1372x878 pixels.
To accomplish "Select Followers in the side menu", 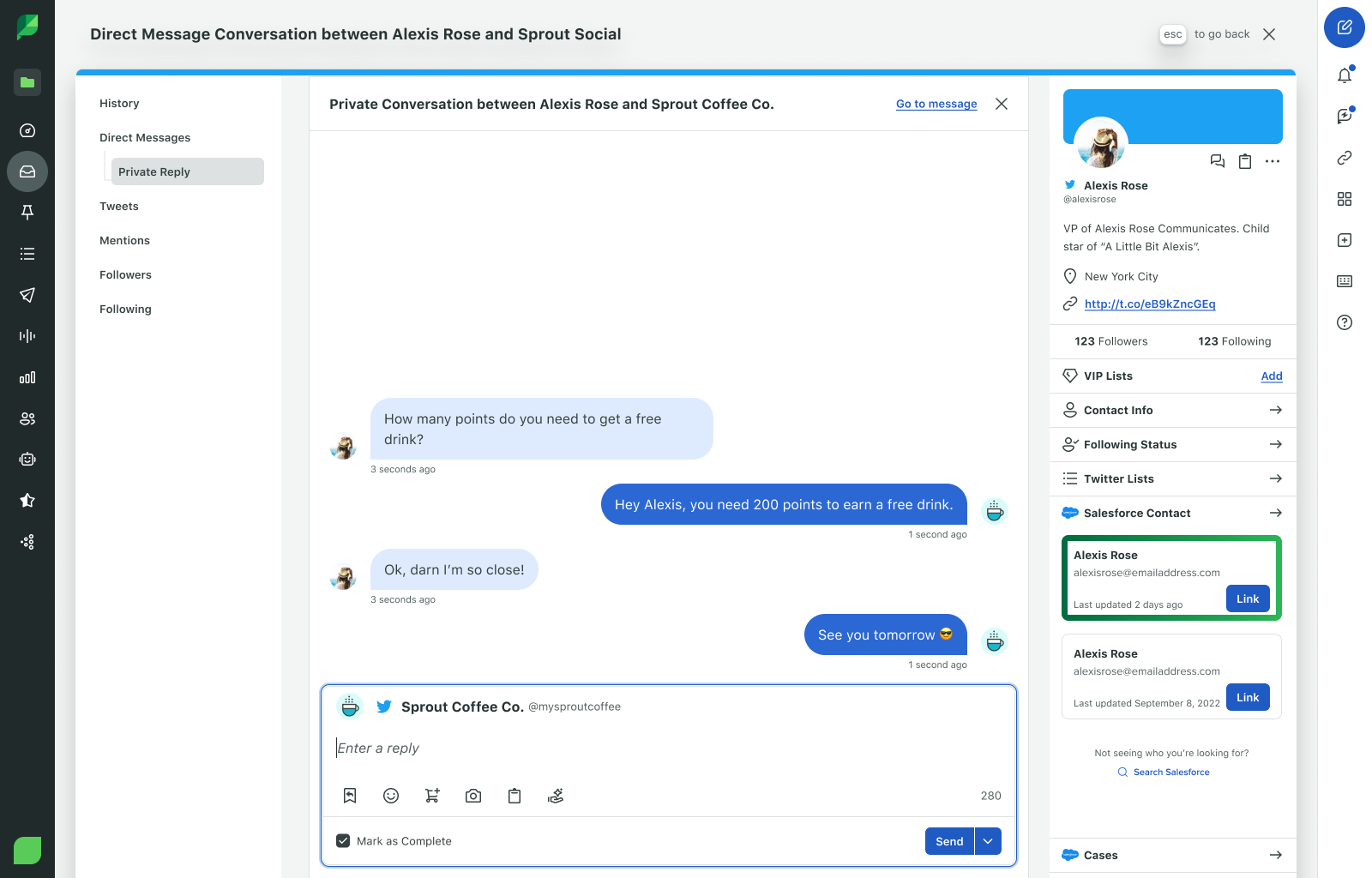I will click(125, 274).
